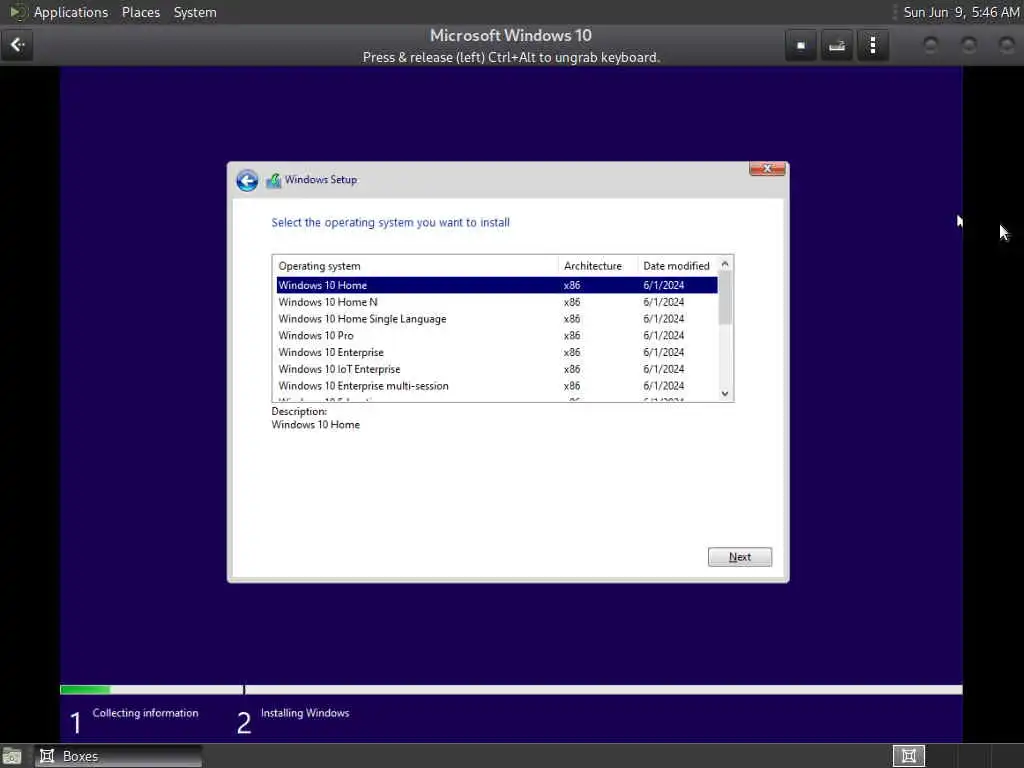The width and height of the screenshot is (1024, 768).
Task: Select Windows 10 Home Single Language
Action: 496,319
